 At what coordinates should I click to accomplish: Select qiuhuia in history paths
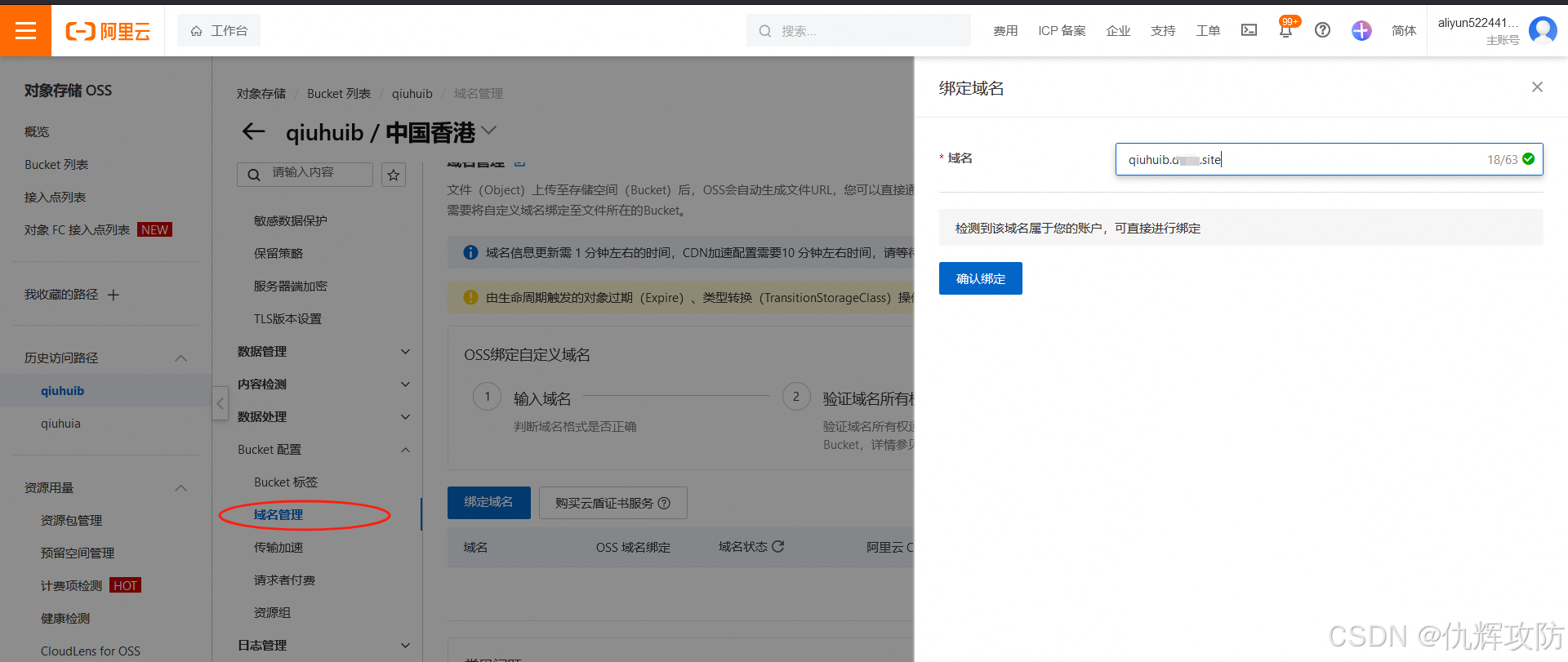(60, 423)
